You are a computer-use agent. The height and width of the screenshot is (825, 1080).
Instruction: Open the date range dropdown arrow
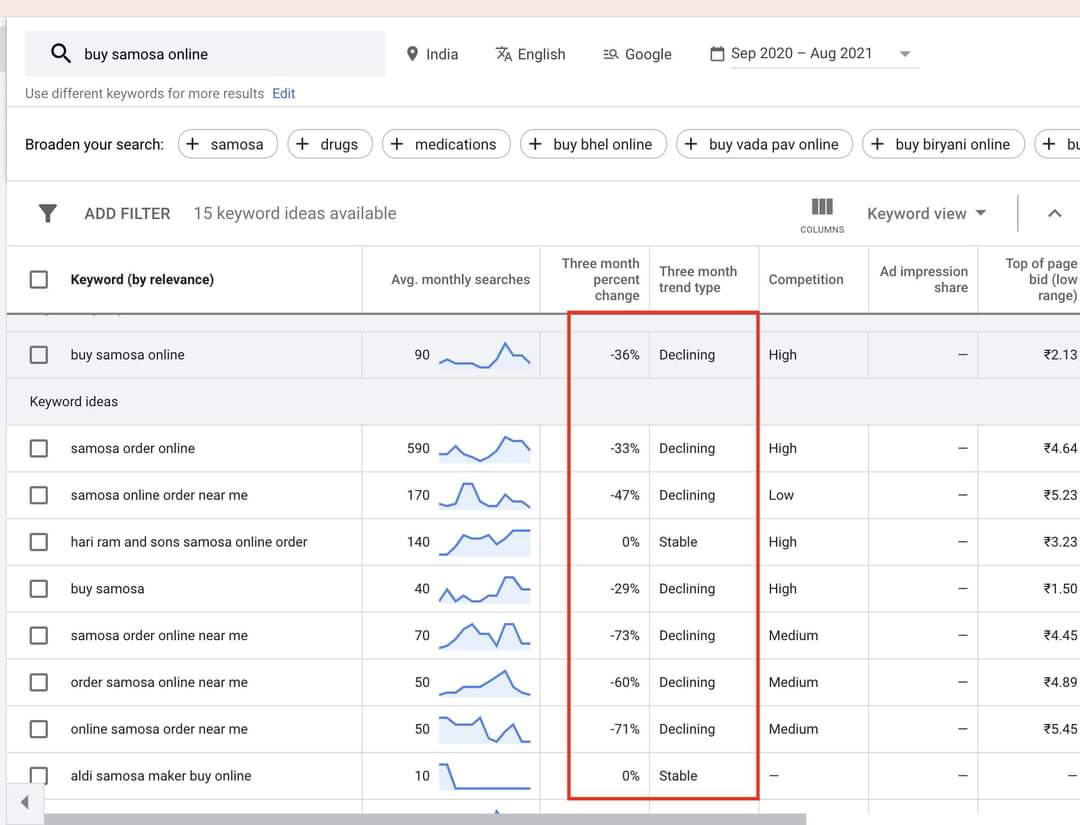[905, 54]
